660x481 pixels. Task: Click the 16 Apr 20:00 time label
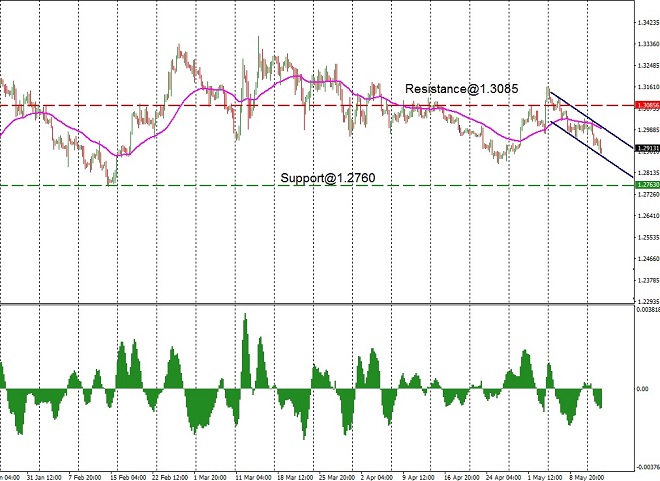(x=461, y=478)
